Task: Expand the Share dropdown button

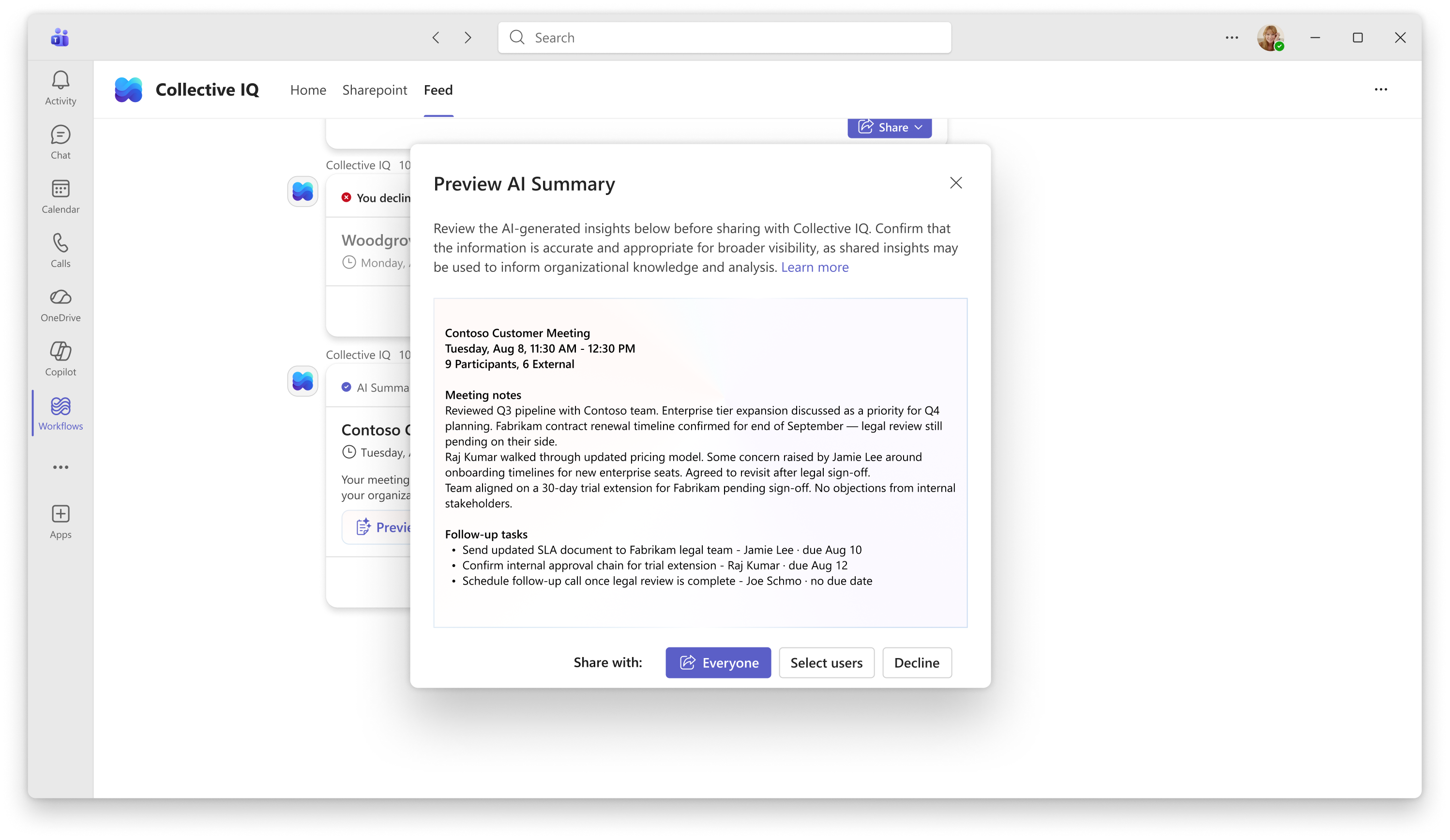Action: coord(889,127)
